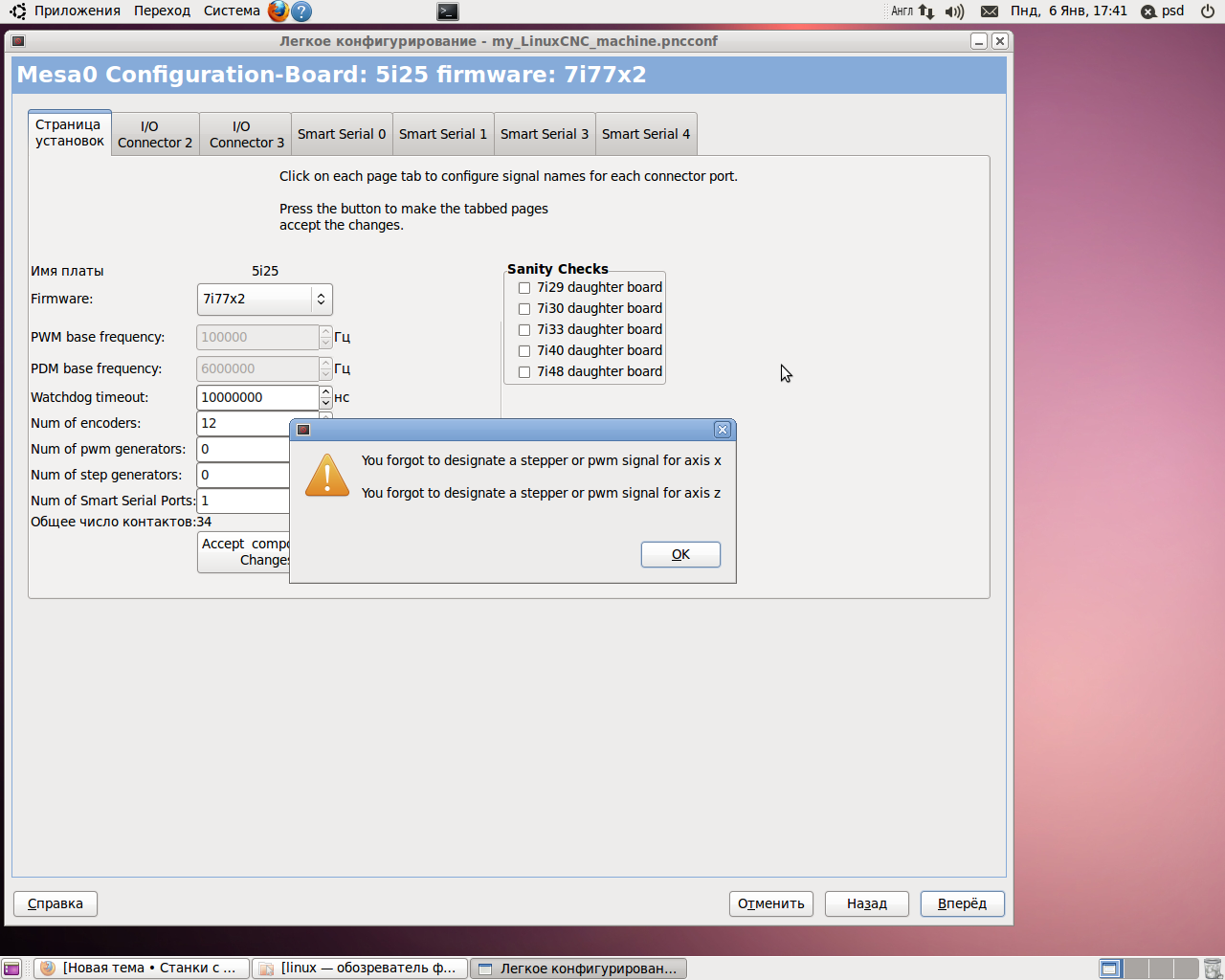Open the date and time clock applet
The height and width of the screenshot is (980, 1225).
[x=1069, y=11]
